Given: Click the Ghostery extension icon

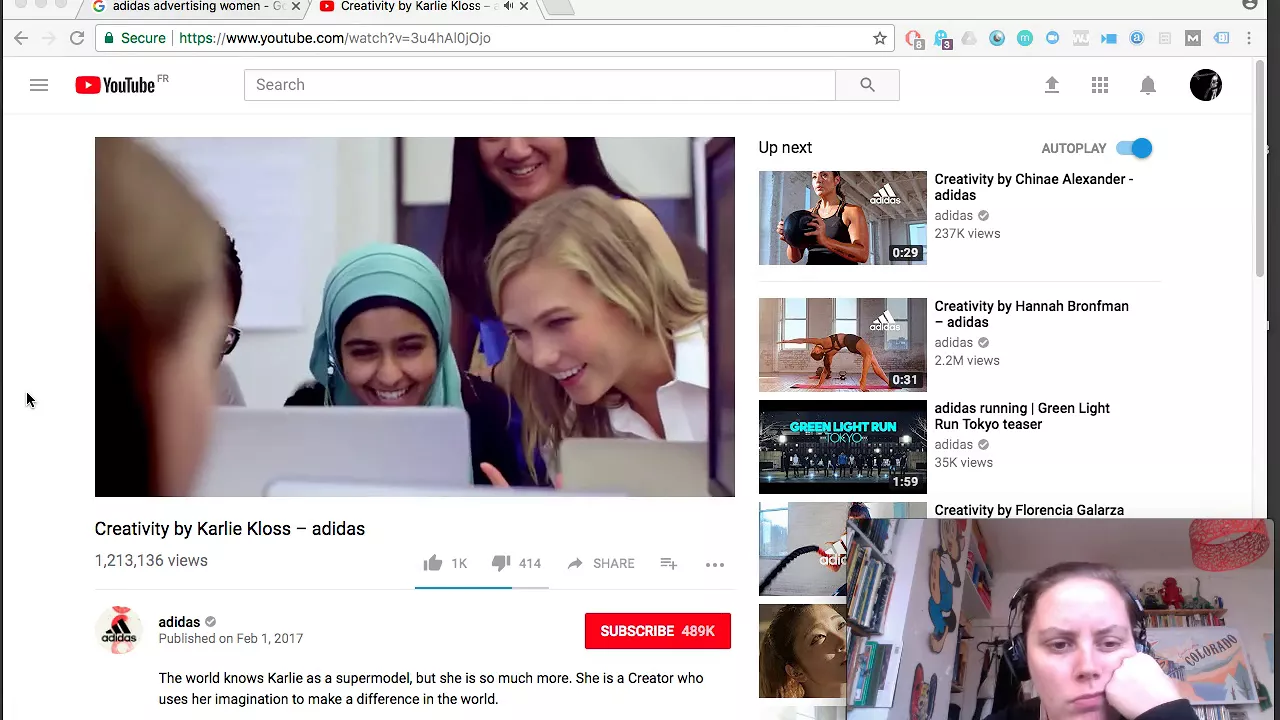Looking at the screenshot, I should point(942,39).
